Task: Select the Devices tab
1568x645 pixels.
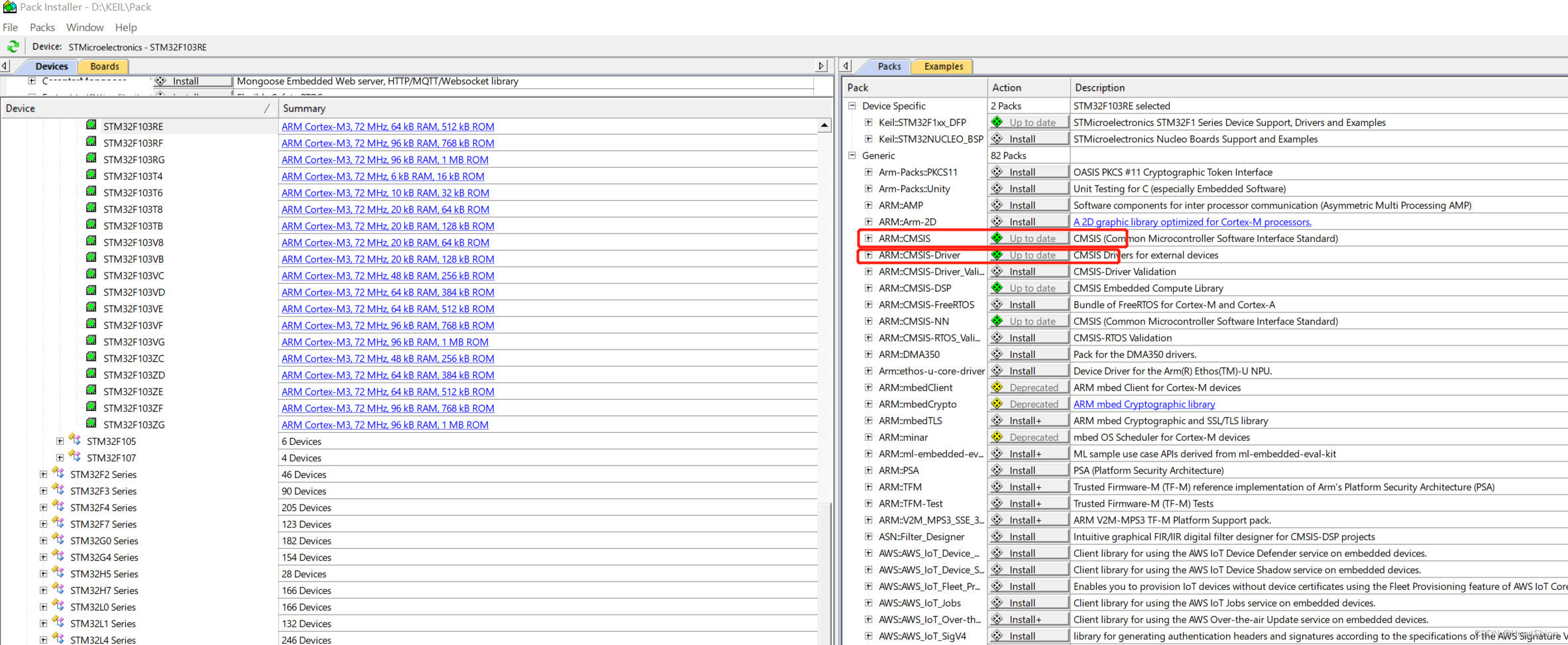Action: tap(52, 66)
